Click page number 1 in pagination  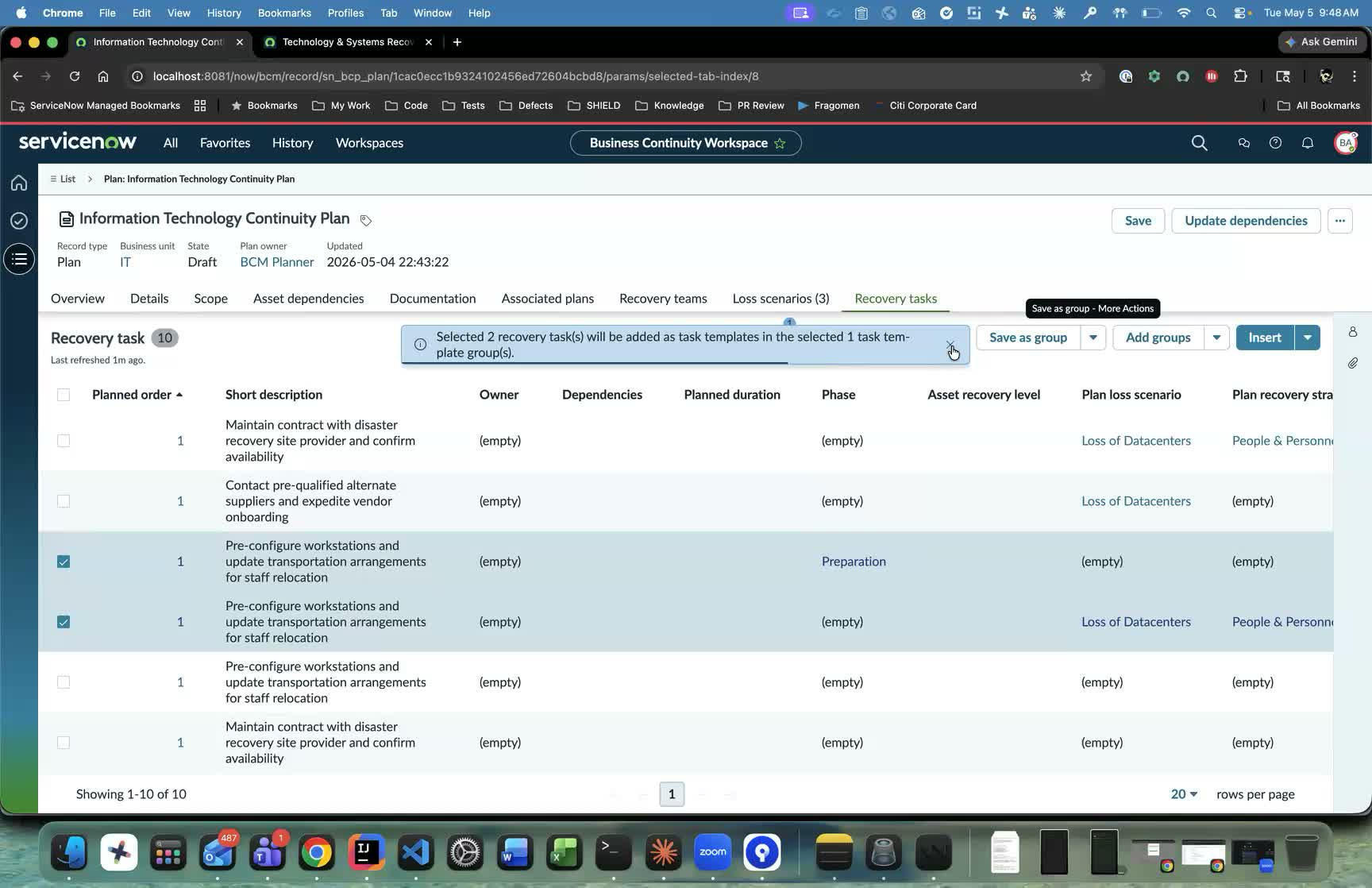click(x=672, y=794)
